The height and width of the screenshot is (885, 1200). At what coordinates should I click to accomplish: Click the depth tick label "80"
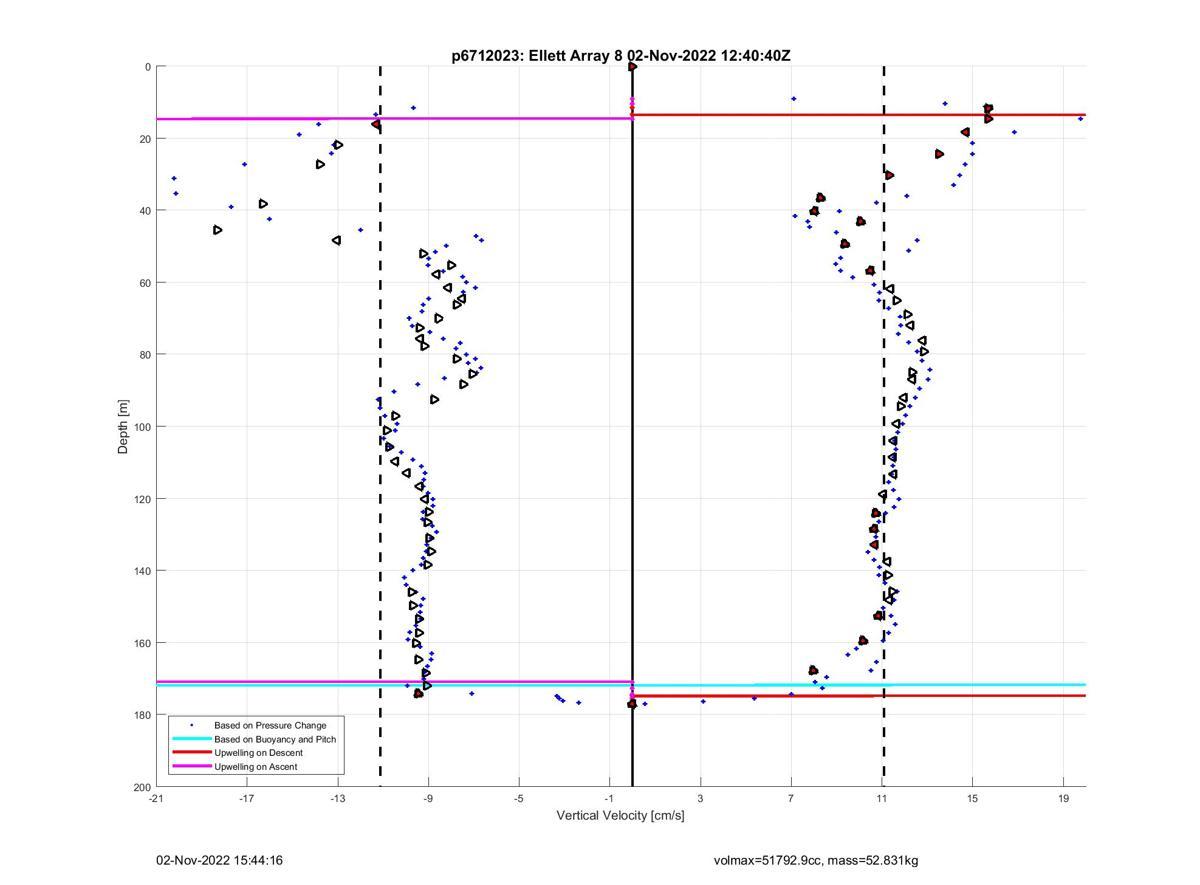click(x=145, y=355)
